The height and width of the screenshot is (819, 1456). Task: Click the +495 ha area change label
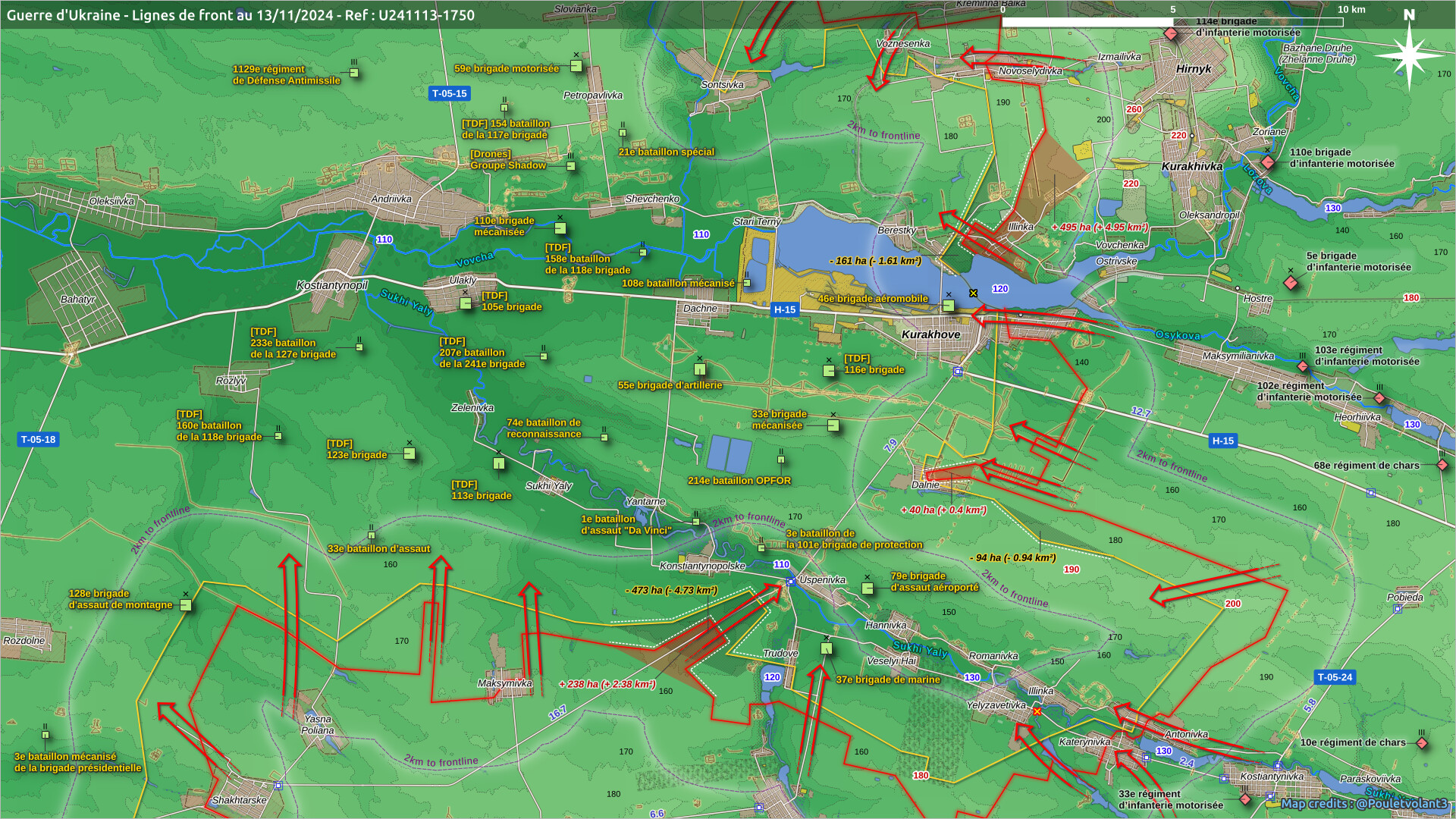pos(1100,227)
